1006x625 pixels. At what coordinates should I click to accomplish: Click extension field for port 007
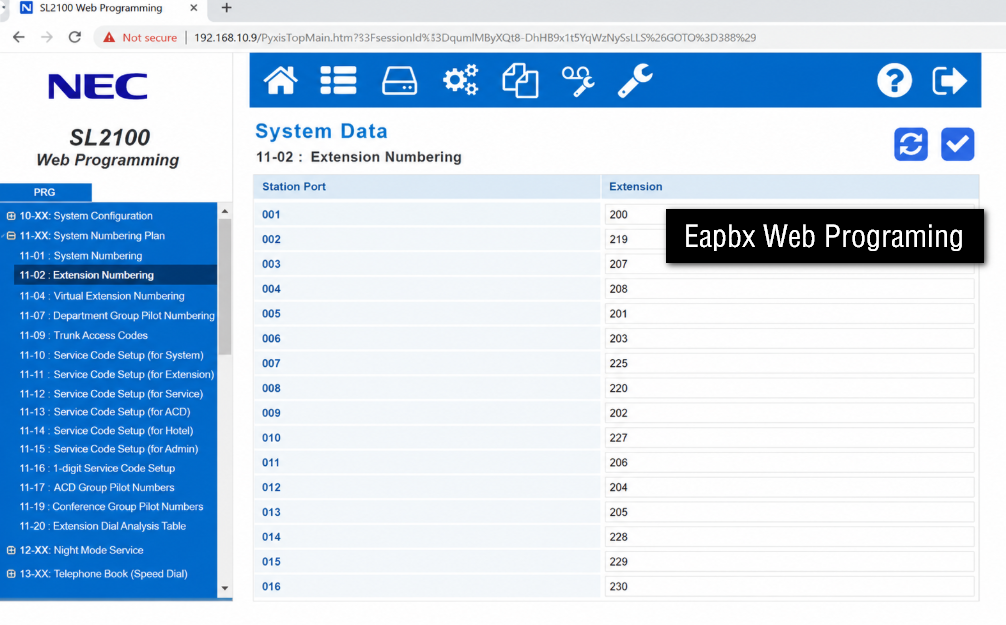pos(789,363)
